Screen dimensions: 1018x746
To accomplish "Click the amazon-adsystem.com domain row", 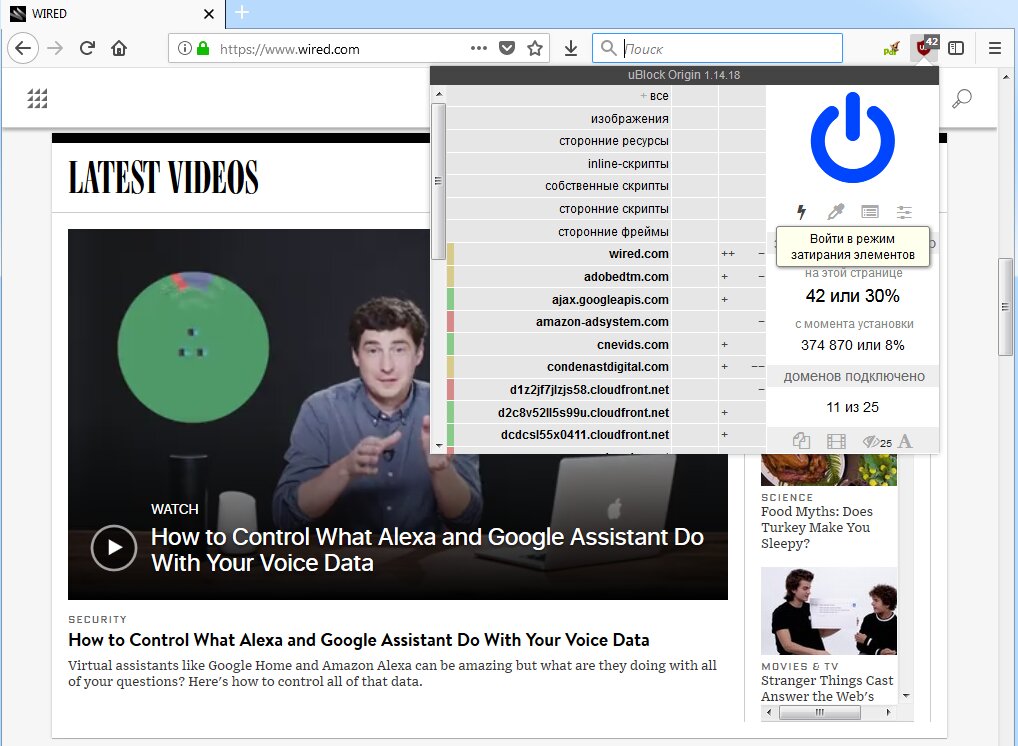I will point(558,321).
